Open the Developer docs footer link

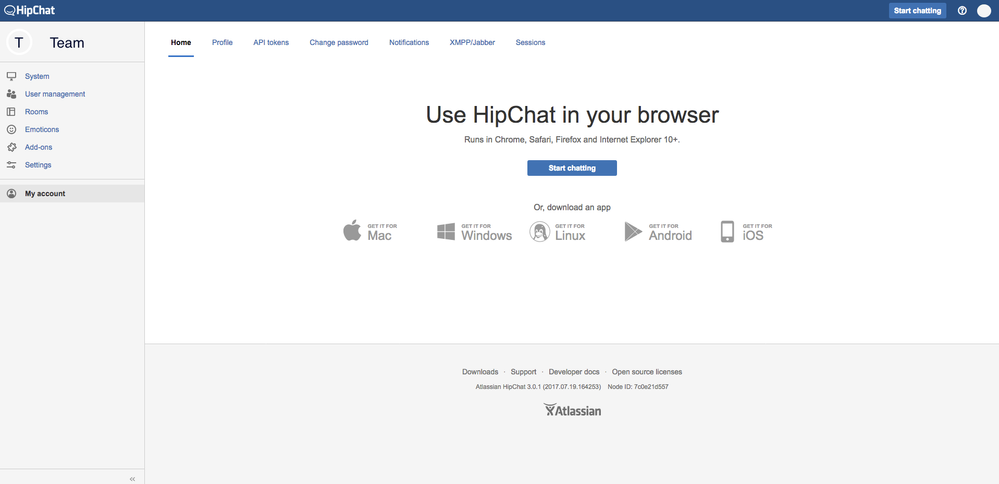point(574,372)
